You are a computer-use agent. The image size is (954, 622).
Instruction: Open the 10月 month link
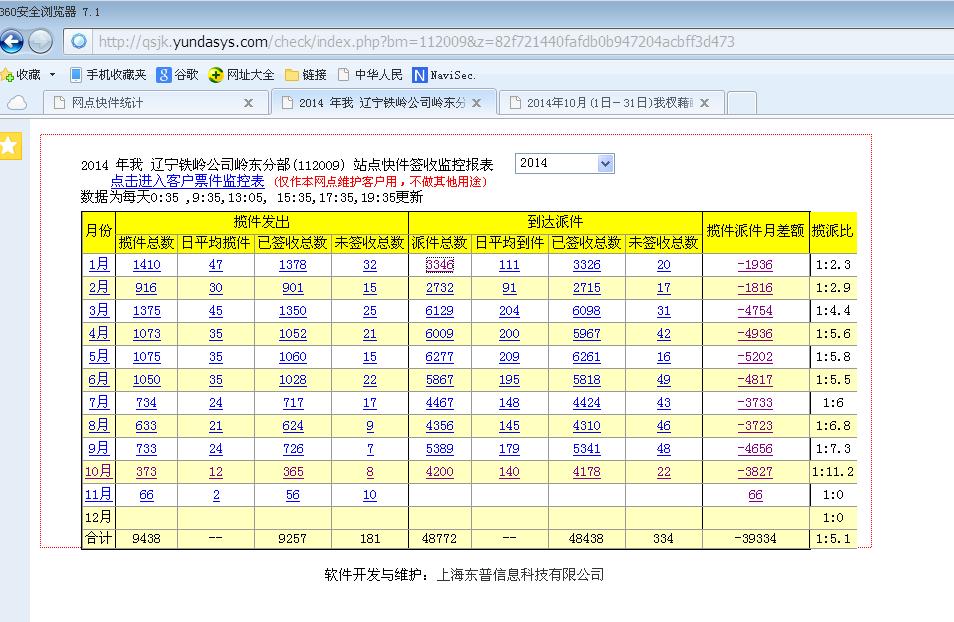(98, 471)
